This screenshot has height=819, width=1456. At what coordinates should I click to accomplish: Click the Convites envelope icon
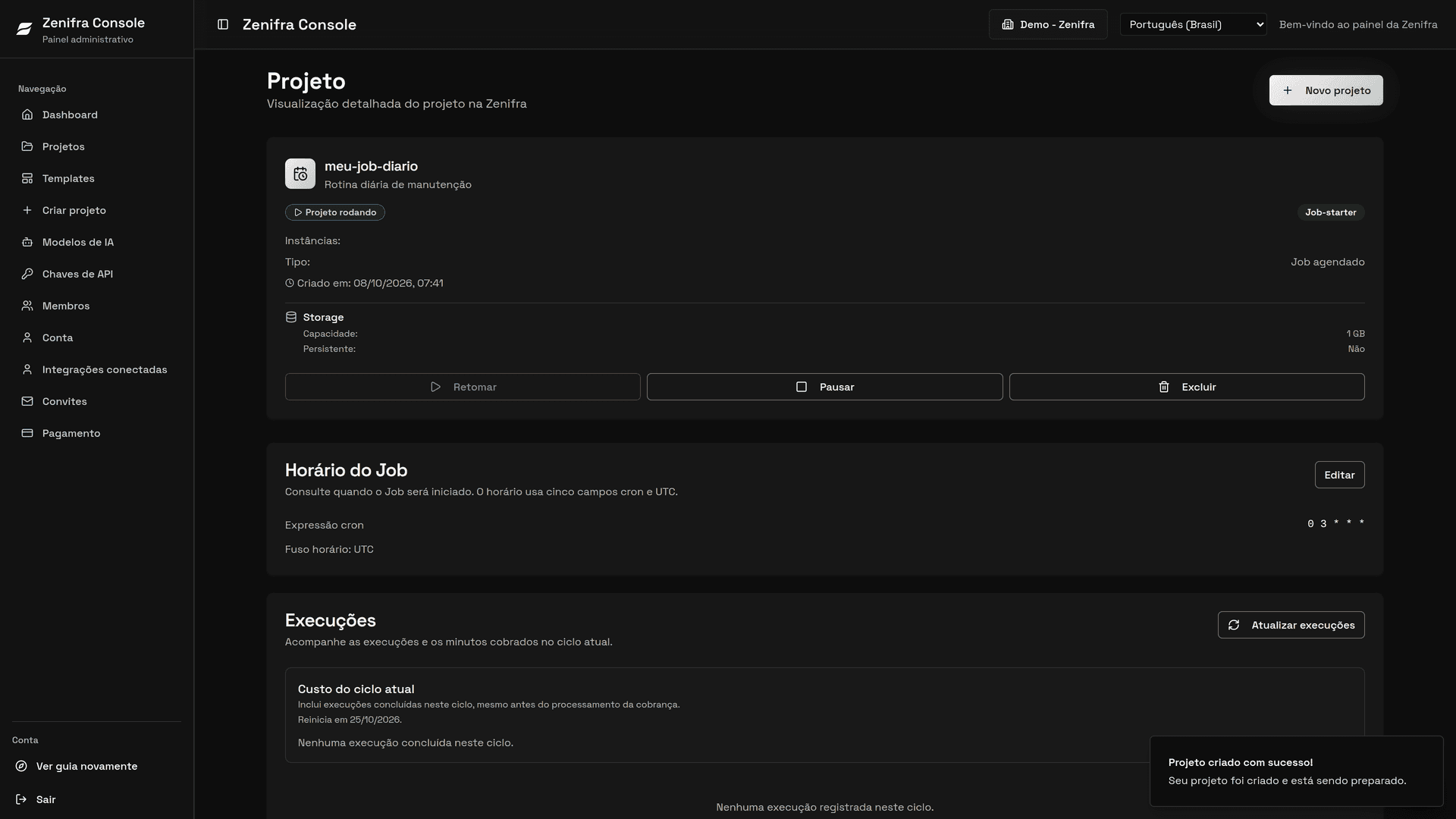coord(27,401)
